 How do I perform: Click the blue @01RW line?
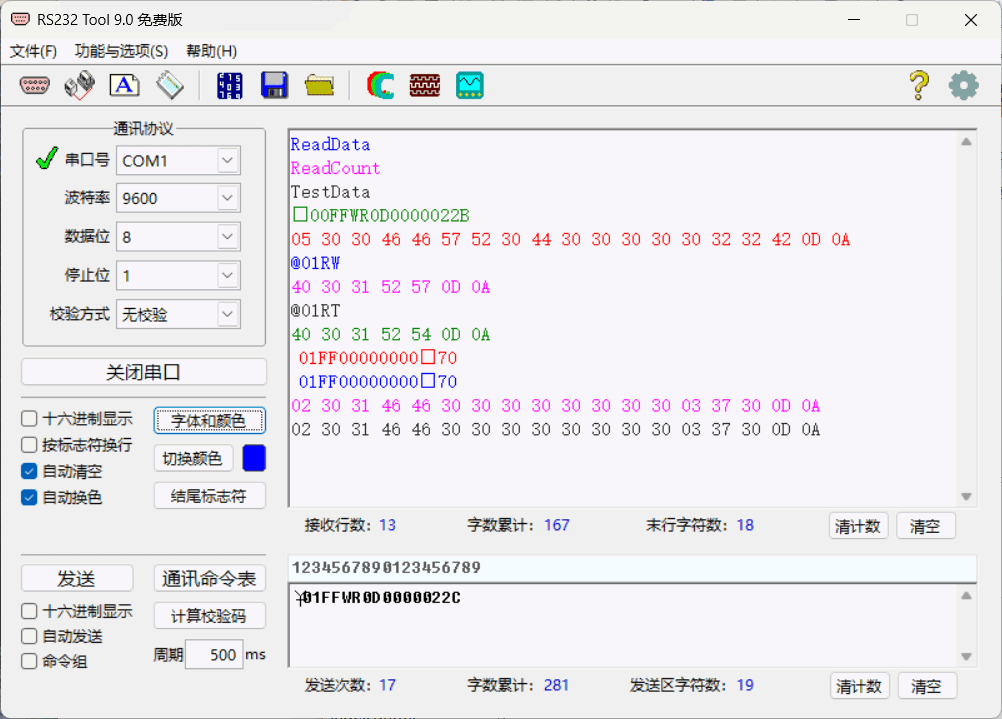[315, 263]
